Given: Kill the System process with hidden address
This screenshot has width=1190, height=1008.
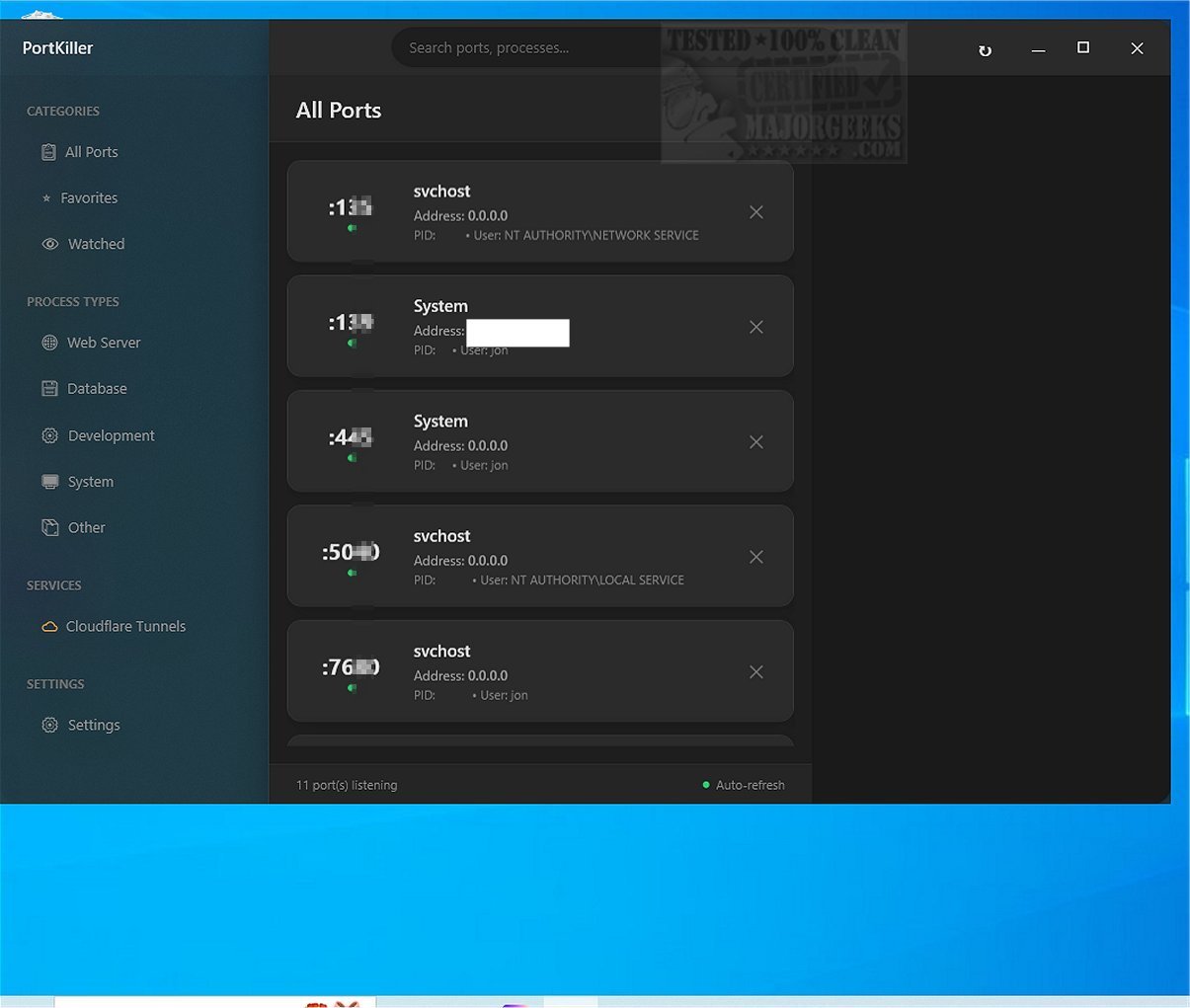Looking at the screenshot, I should click(x=755, y=327).
